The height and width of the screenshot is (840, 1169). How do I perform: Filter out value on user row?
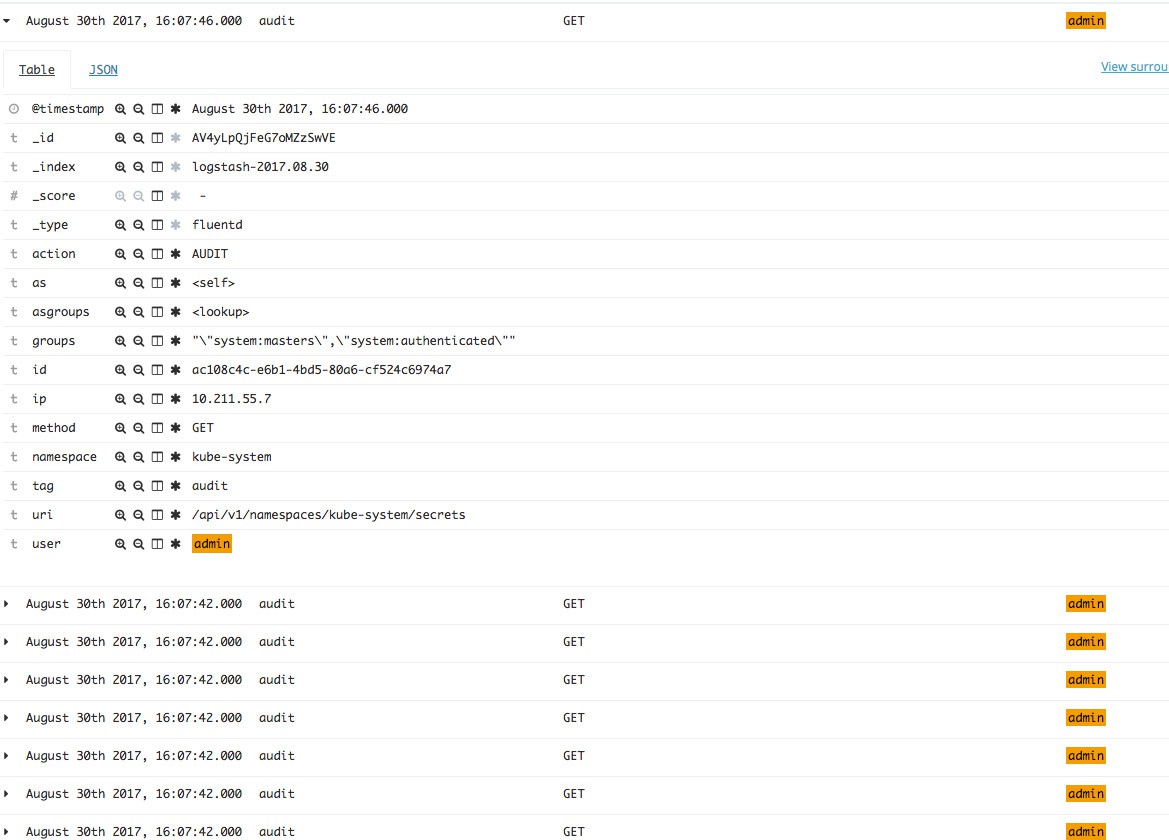click(x=139, y=545)
